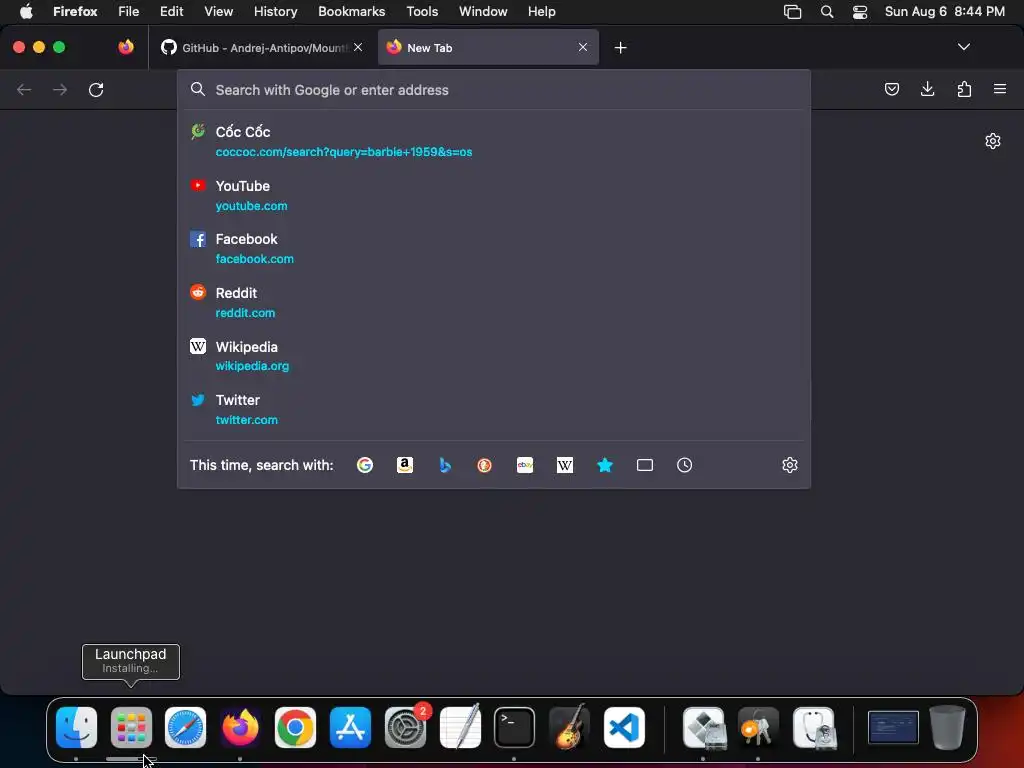This screenshot has height=768, width=1024.
Task: Open Spotlight search in menu bar
Action: point(827,11)
